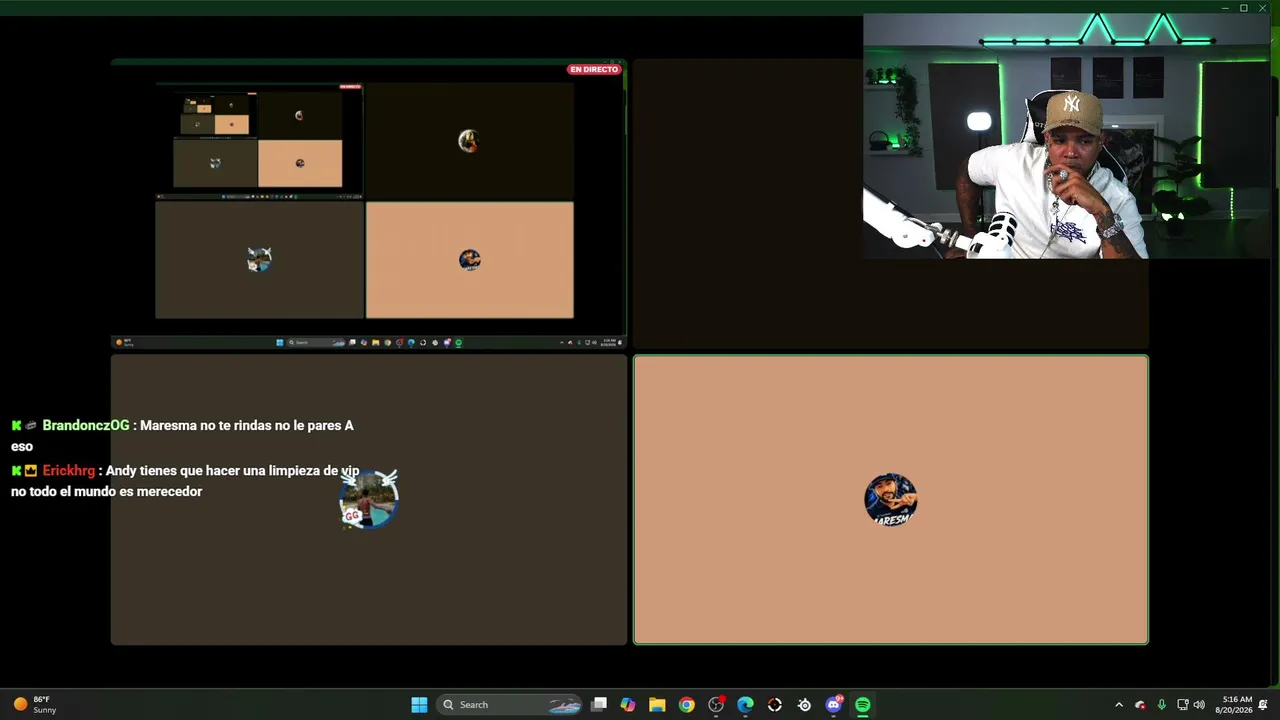Image resolution: width=1280 pixels, height=720 pixels.
Task: Open the live screen share tile
Action: tap(369, 204)
